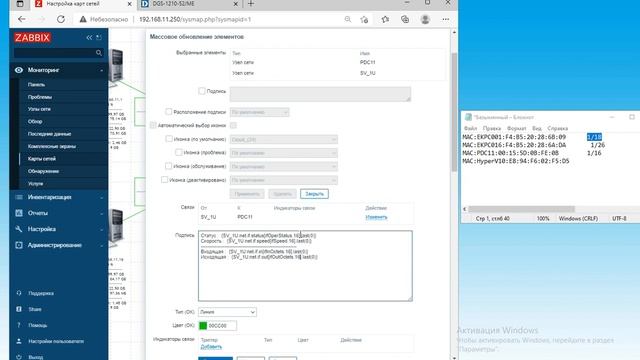Enable the Подпись checkbox
Screen dimensions: 640x360
point(202,91)
